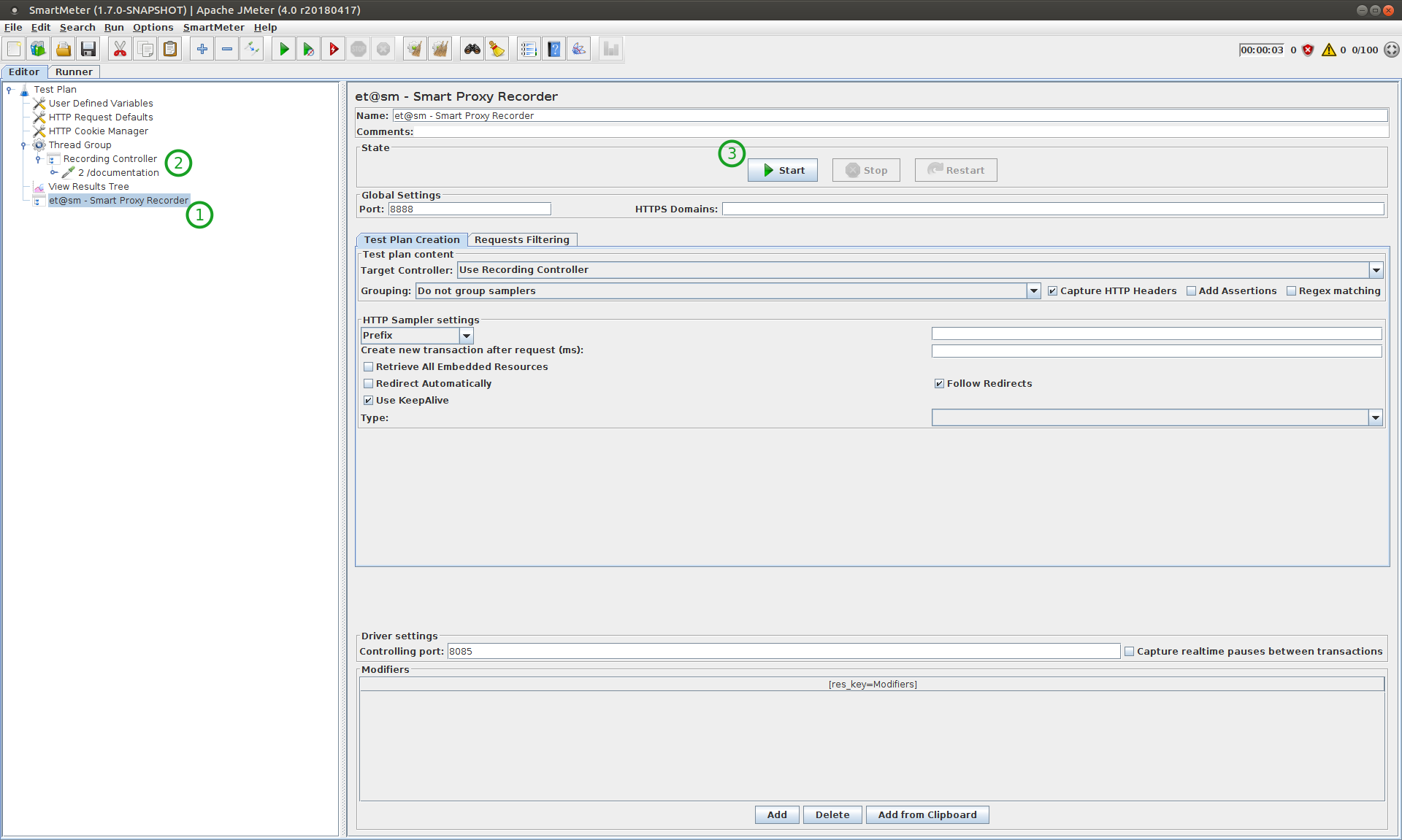Viewport: 1402px width, 840px height.
Task: Expand the 2 /documentation node
Action: [53, 173]
